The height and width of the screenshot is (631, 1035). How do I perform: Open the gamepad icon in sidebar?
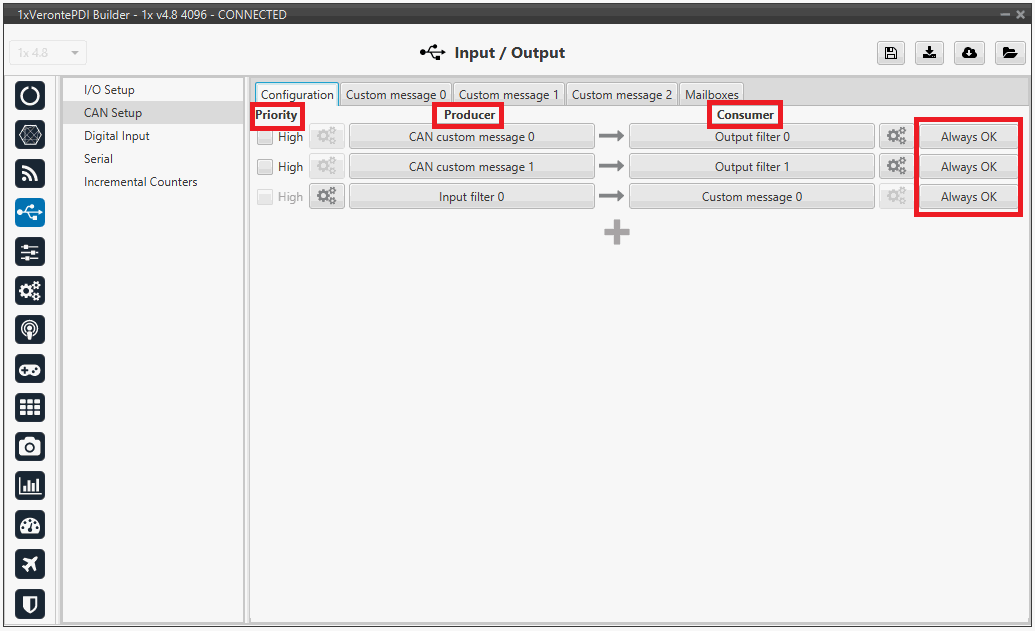coord(30,369)
